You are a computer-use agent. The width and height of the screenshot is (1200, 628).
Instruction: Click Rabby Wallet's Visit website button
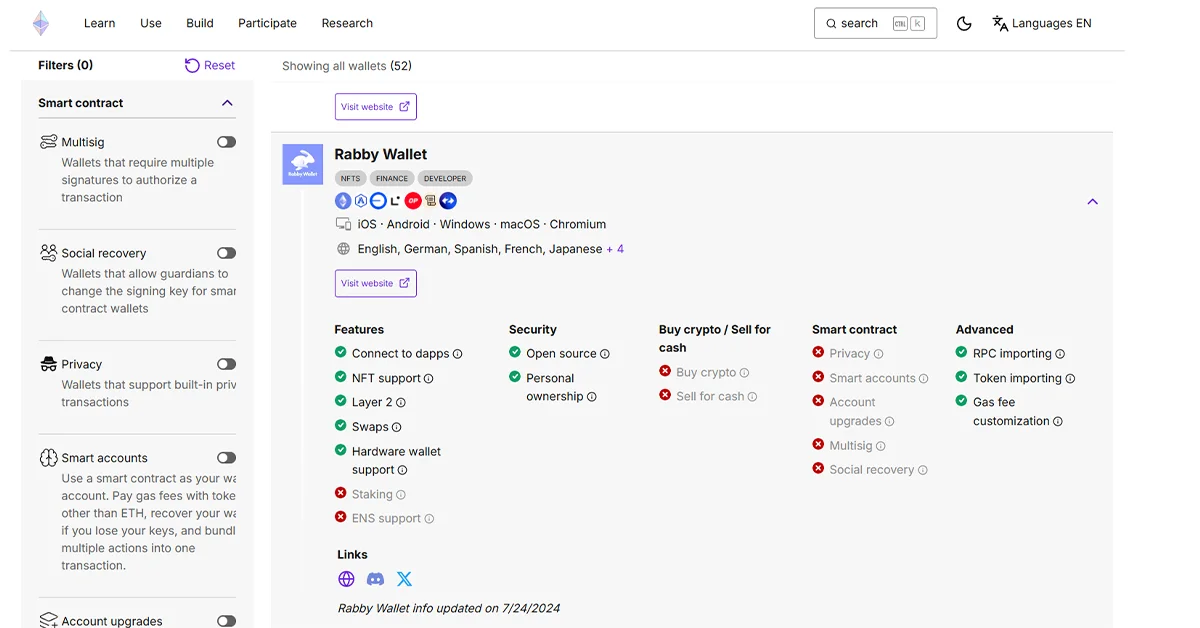tap(375, 283)
